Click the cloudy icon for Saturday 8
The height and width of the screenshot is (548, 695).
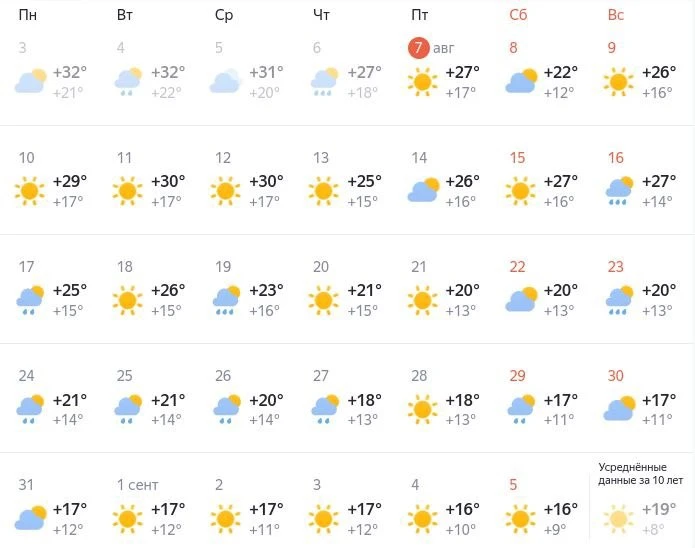click(x=521, y=81)
